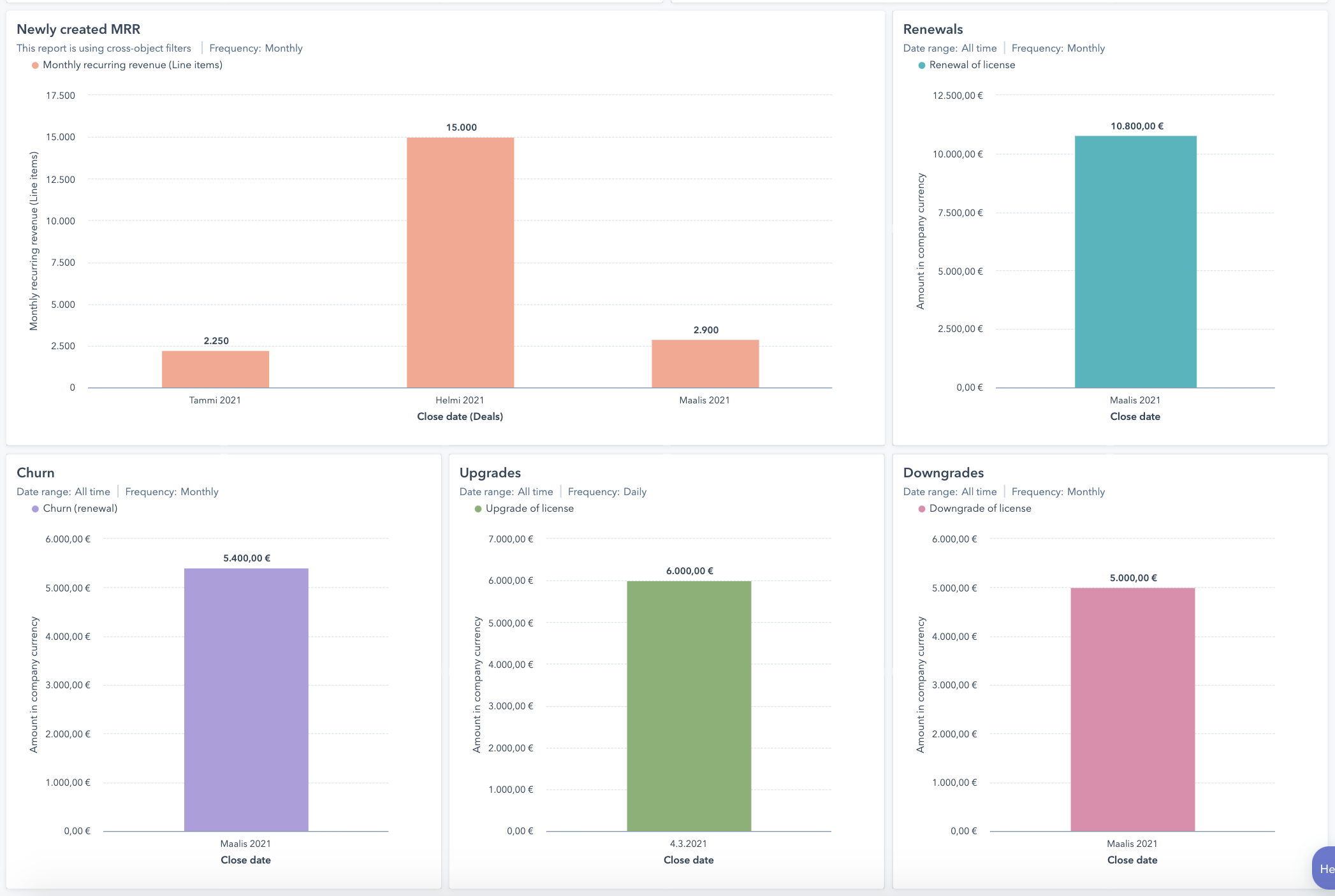Click the orange legend dot for Monthly recurring revenue

35,64
